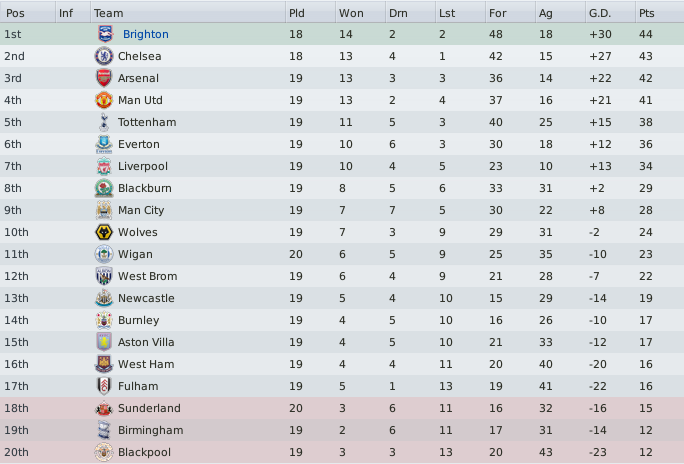
Task: Click the Fulham shield badge
Action: pyautogui.click(x=104, y=386)
